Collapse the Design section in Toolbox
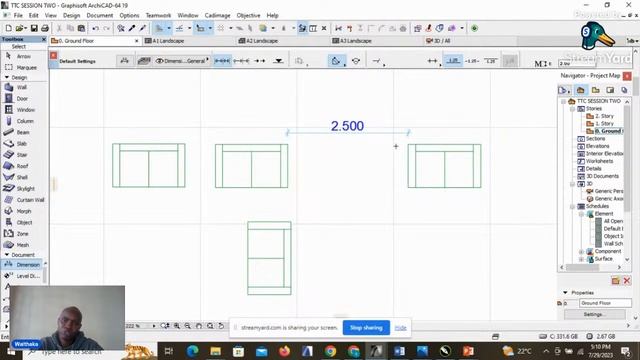 (x=7, y=77)
